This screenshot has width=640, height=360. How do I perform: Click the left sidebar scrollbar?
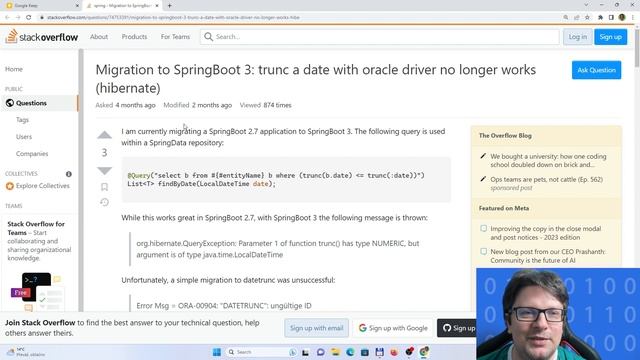coord(81,180)
